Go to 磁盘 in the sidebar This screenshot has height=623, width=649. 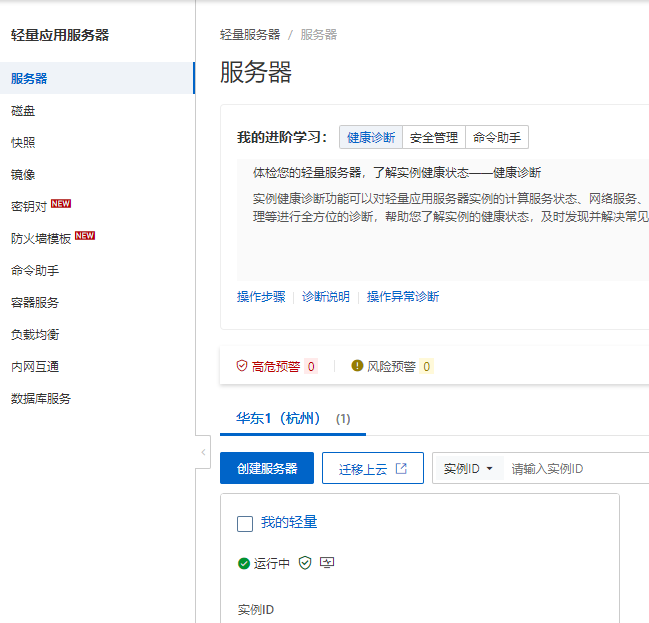tap(23, 110)
